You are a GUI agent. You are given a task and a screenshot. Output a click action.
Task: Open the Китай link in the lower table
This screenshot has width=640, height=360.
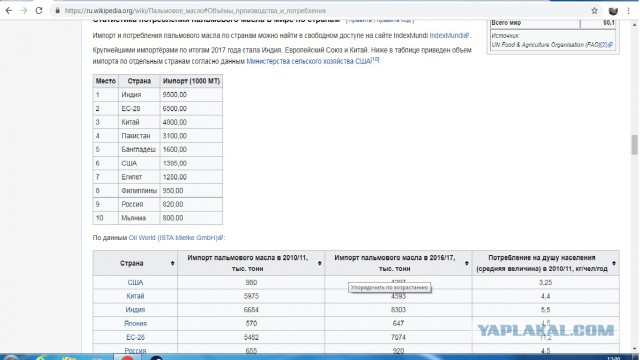(135, 296)
